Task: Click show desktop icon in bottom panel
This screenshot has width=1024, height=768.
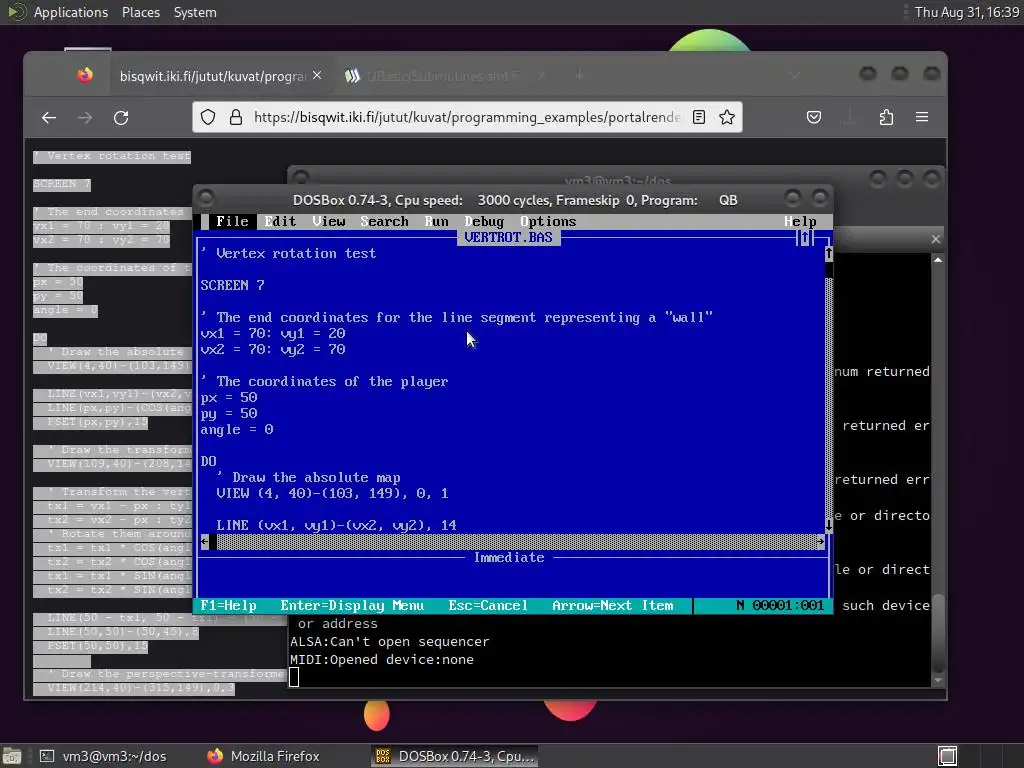Action: coord(12,756)
